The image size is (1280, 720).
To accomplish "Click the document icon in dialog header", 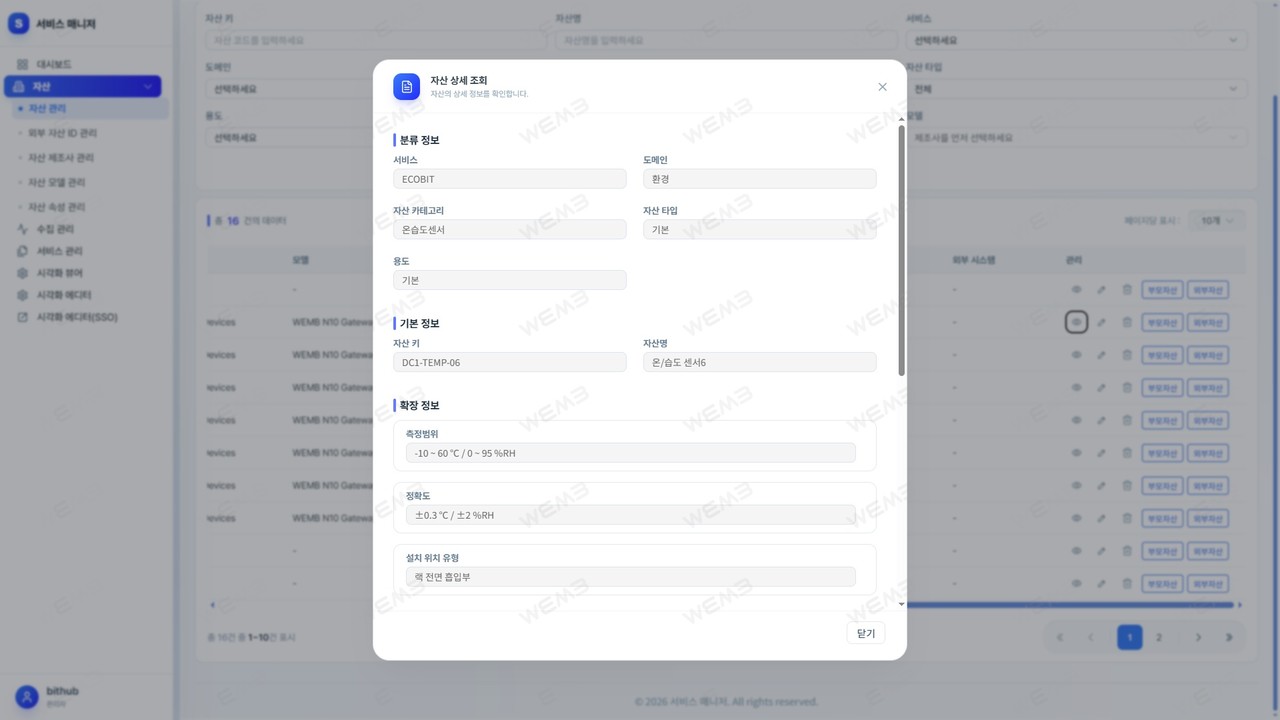I will [x=407, y=87].
